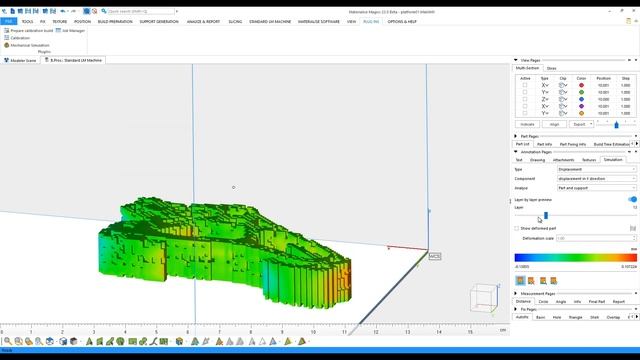
Task: Click the Deformation scale value field
Action: (596, 238)
